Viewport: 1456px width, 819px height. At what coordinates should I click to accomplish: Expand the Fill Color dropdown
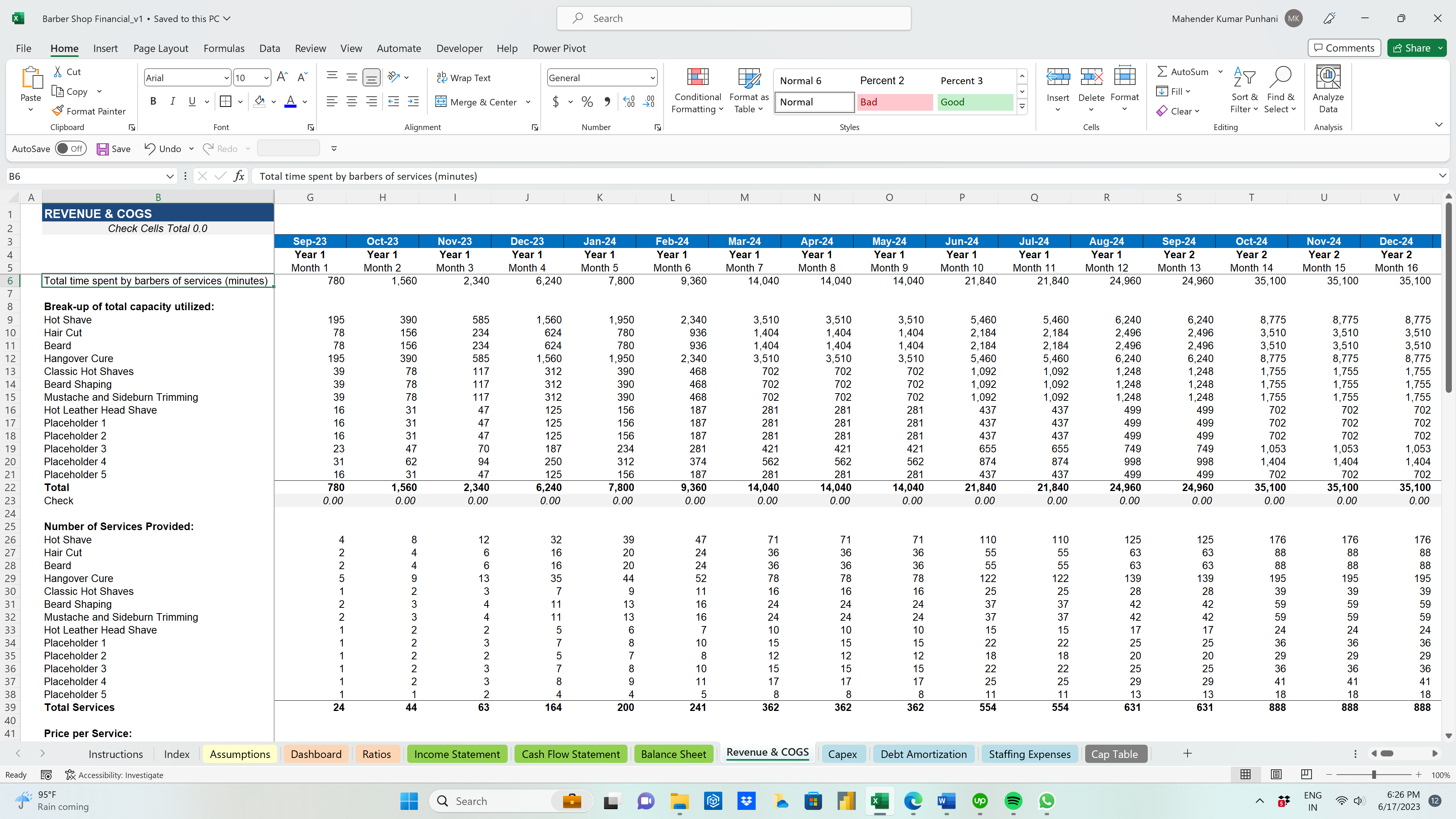pyautogui.click(x=273, y=102)
